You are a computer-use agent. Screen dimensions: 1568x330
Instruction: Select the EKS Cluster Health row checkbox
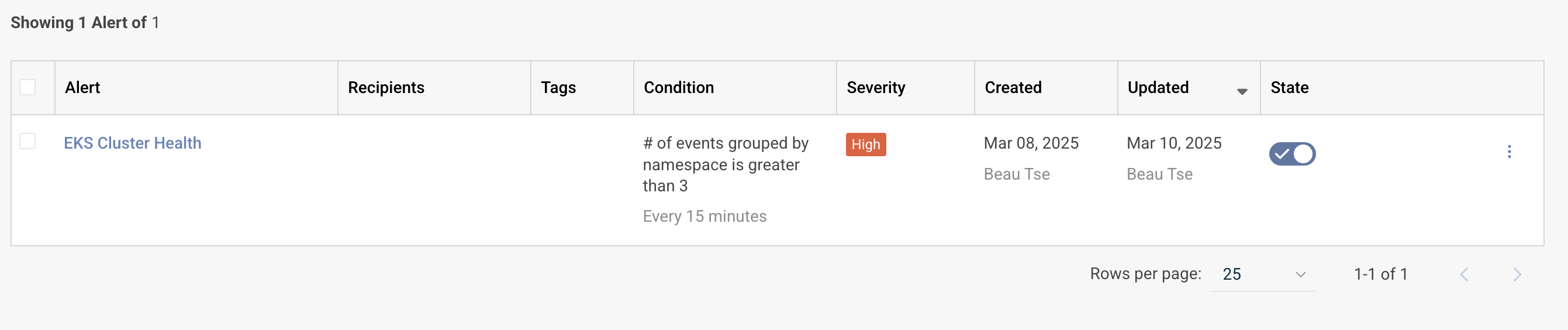point(27,141)
